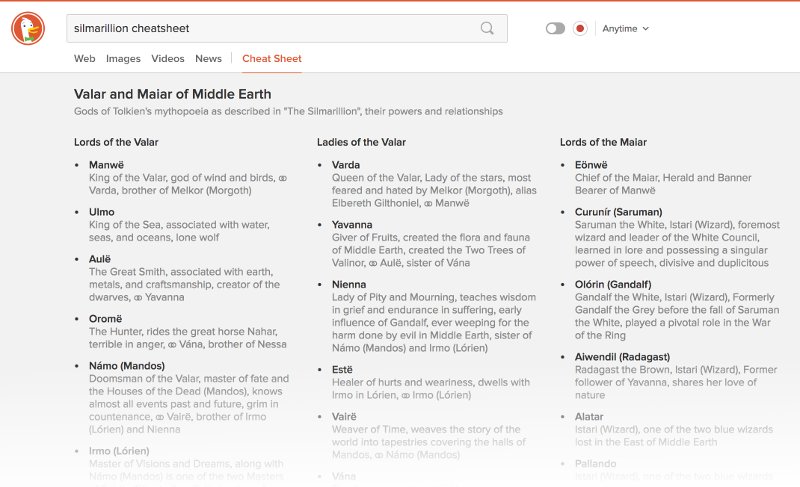
Task: Switch to the Web tab
Action: click(85, 59)
